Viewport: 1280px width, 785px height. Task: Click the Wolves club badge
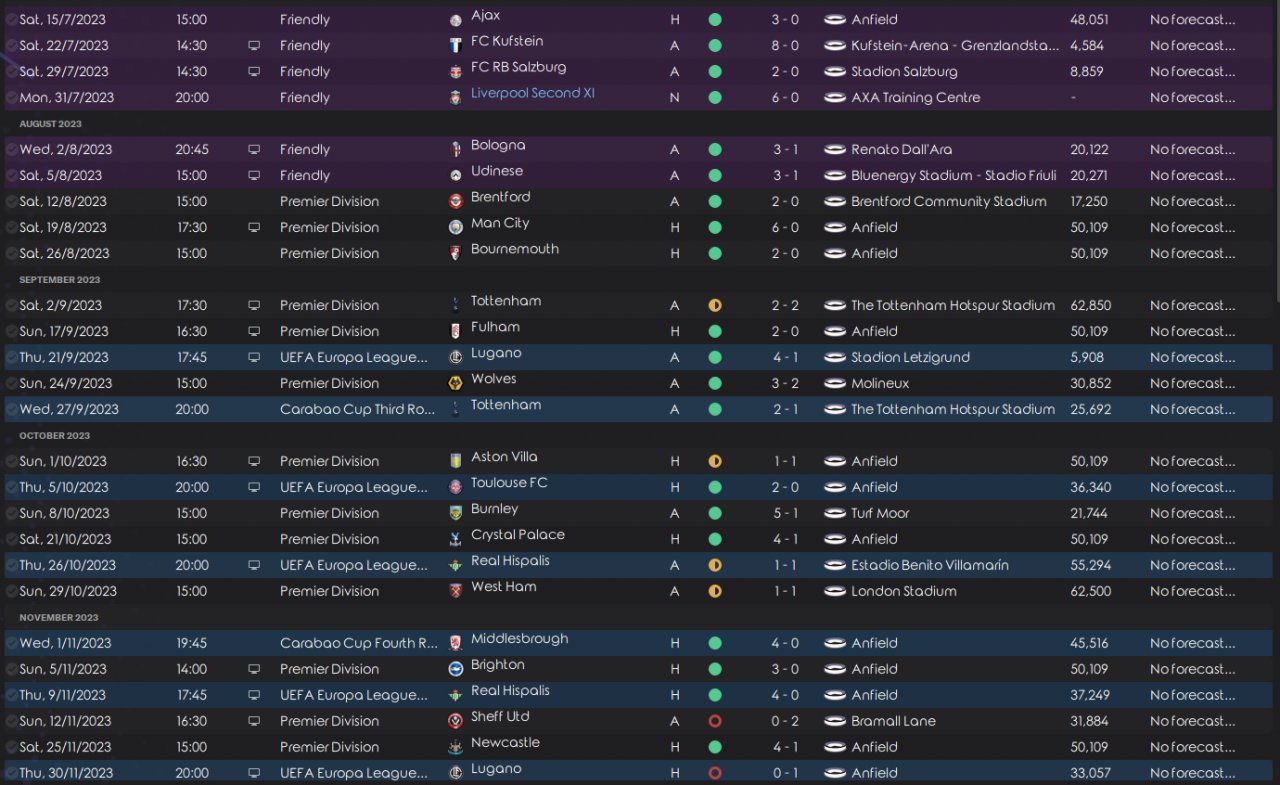pos(456,383)
